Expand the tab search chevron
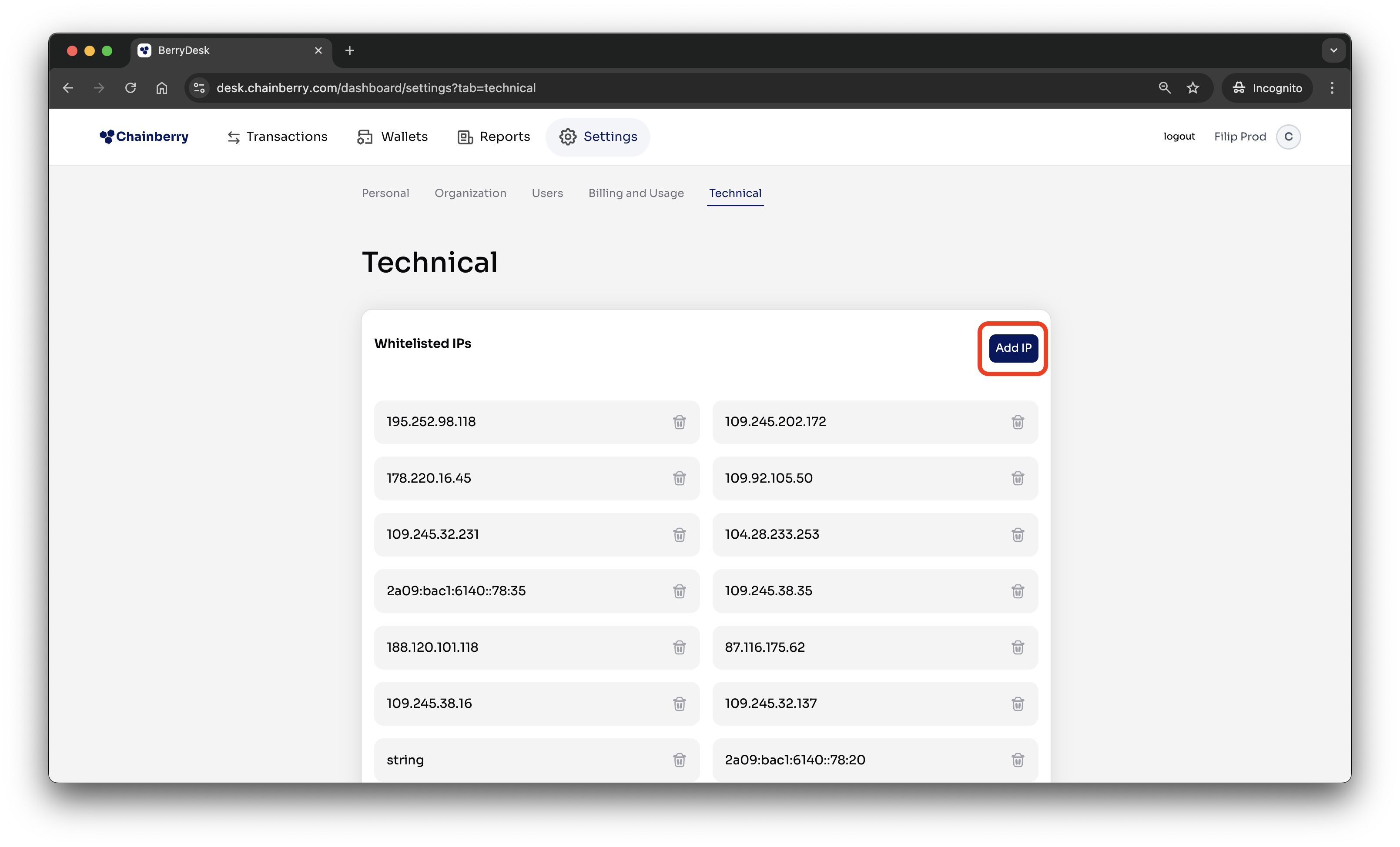 (1333, 50)
